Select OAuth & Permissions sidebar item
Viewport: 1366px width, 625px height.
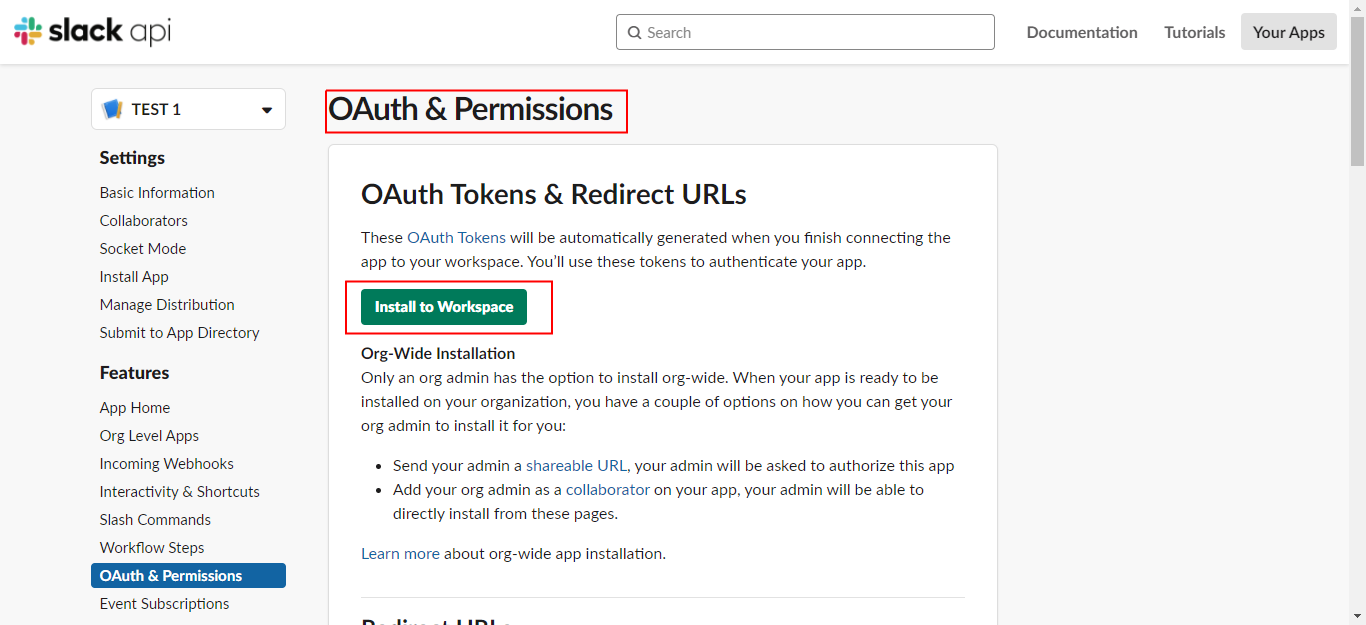pos(188,575)
